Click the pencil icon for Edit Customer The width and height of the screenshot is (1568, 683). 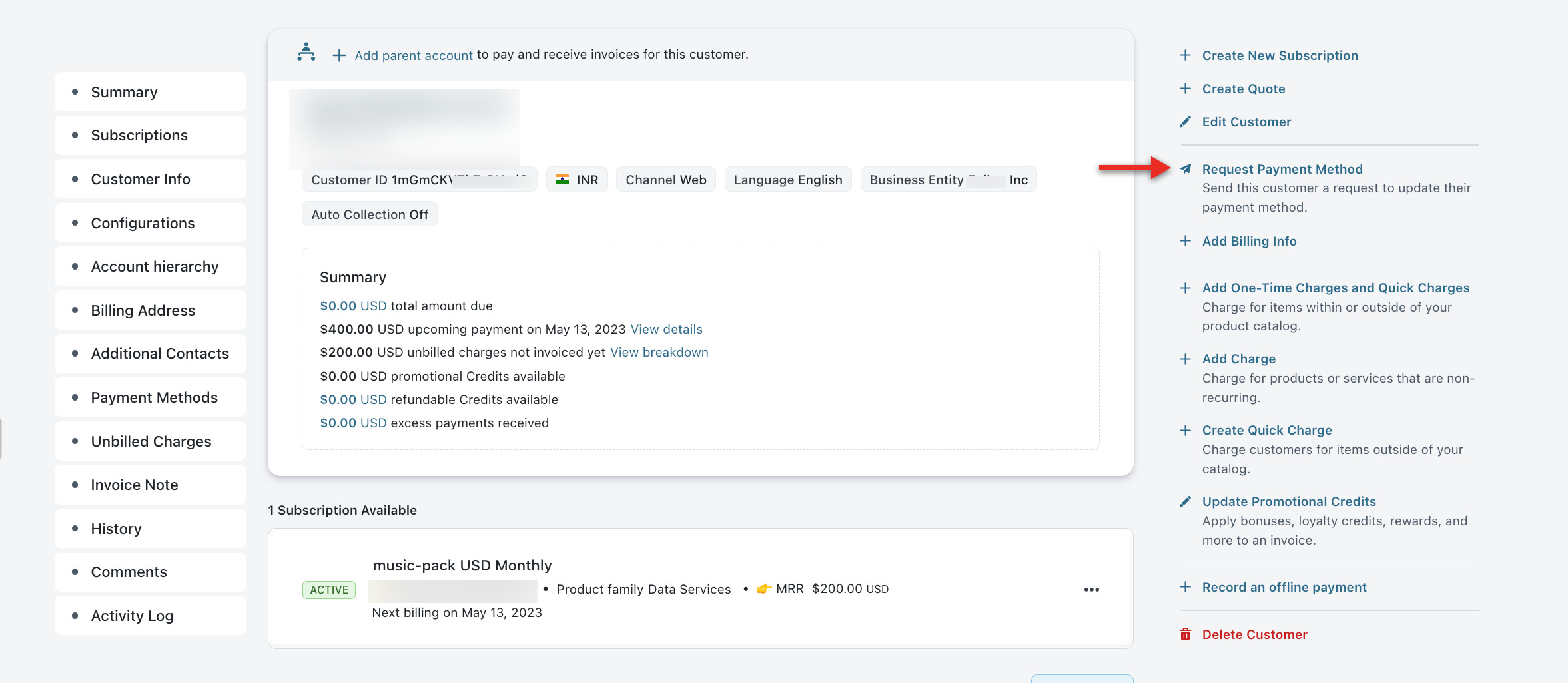coord(1185,122)
